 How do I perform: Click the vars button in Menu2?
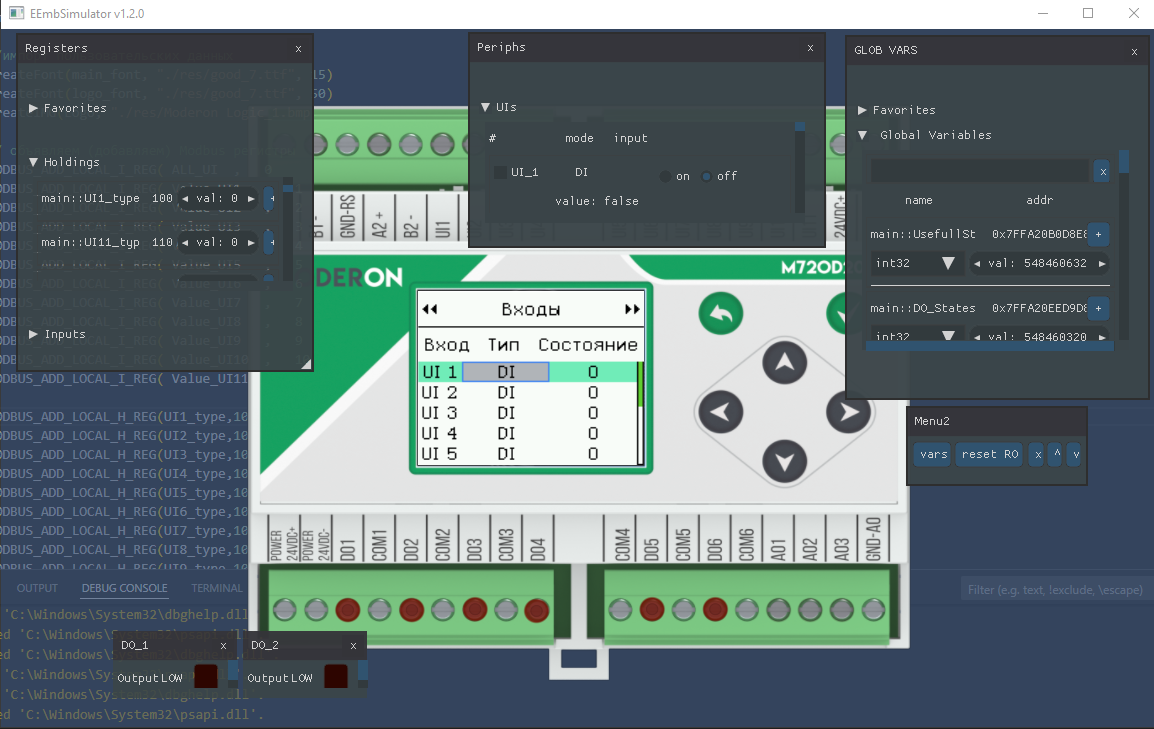(x=933, y=455)
